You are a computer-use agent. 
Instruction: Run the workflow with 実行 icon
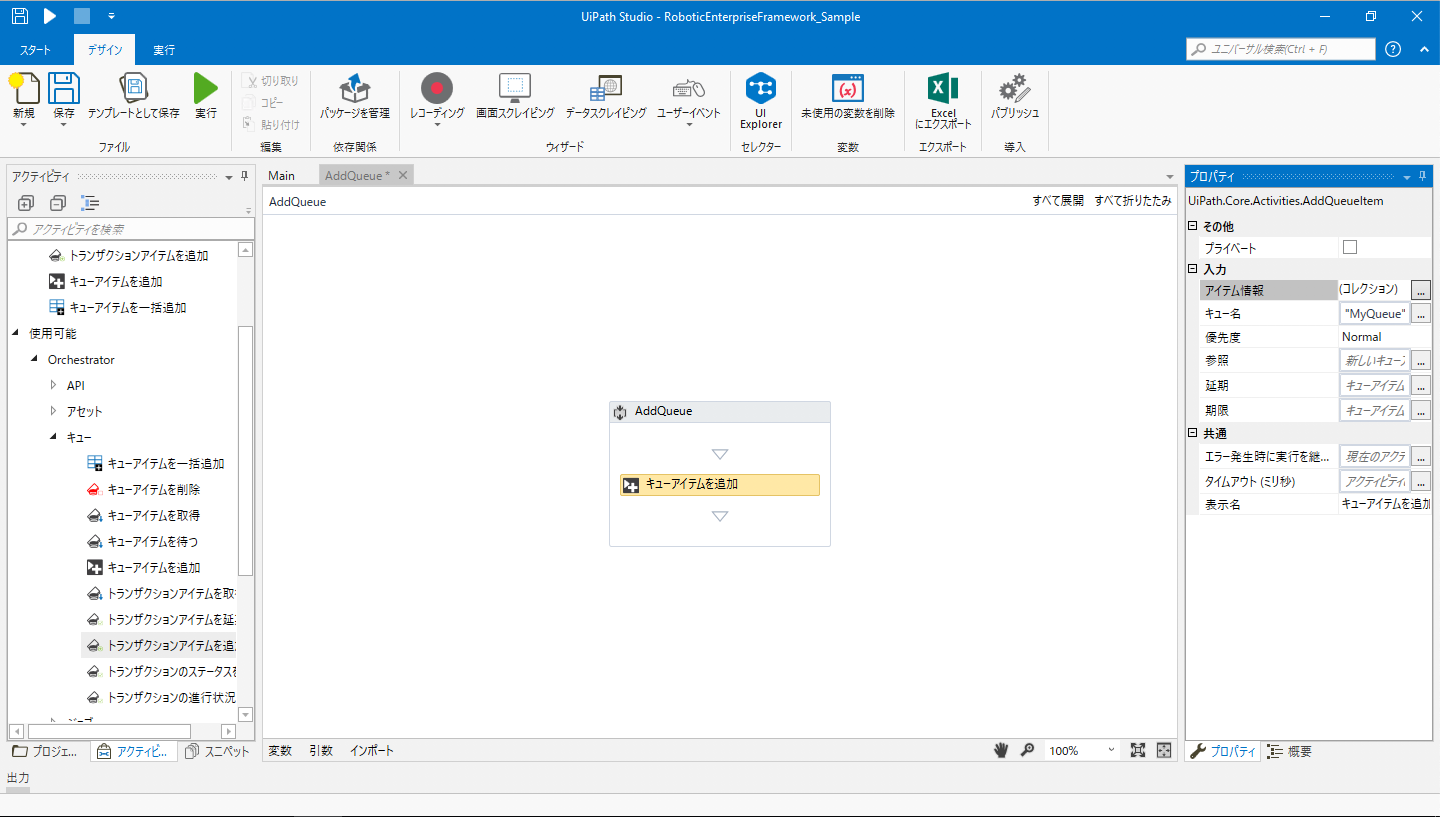point(206,88)
